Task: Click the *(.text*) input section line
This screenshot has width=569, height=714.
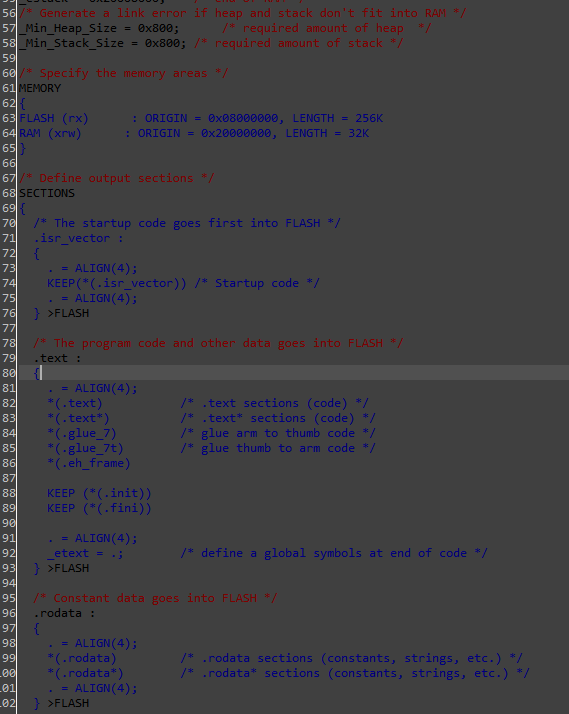Action: pyautogui.click(x=78, y=418)
